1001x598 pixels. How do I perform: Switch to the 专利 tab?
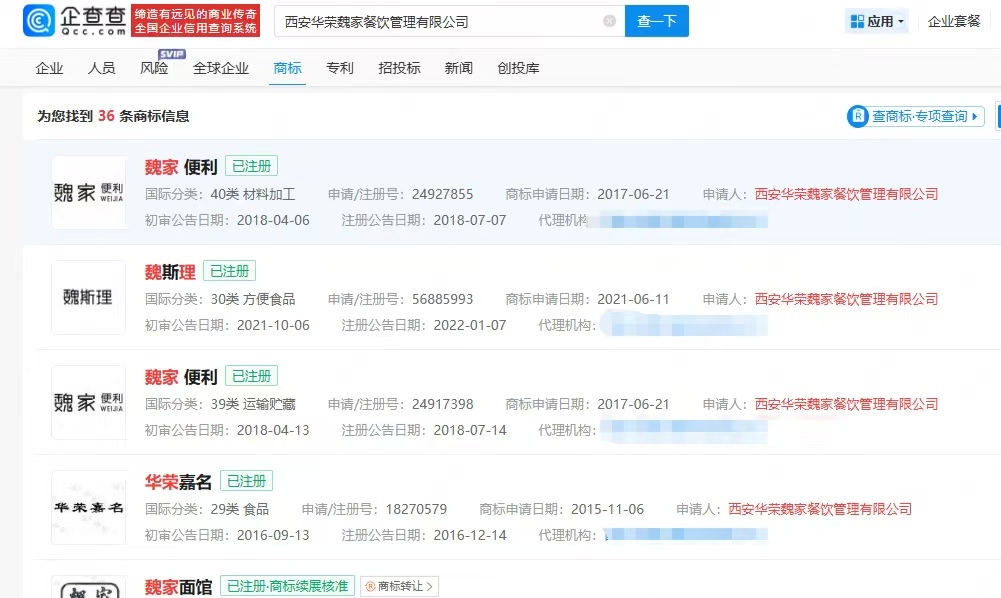click(340, 68)
